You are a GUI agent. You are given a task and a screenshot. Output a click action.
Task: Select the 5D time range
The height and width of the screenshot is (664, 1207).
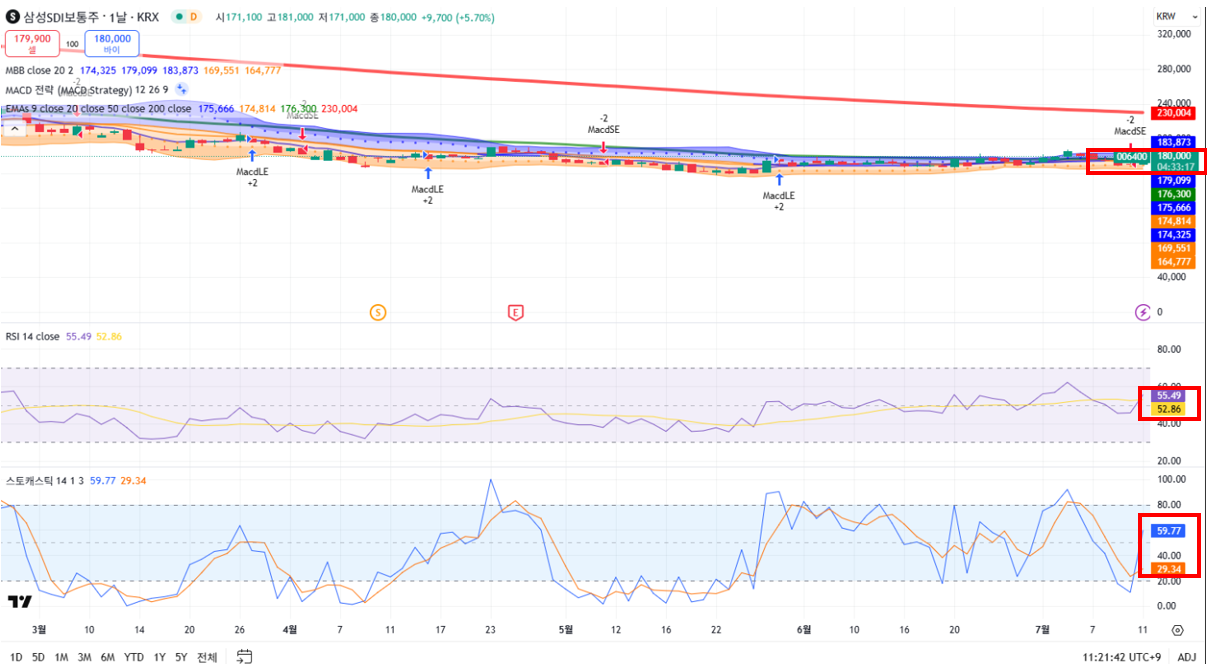(x=38, y=657)
